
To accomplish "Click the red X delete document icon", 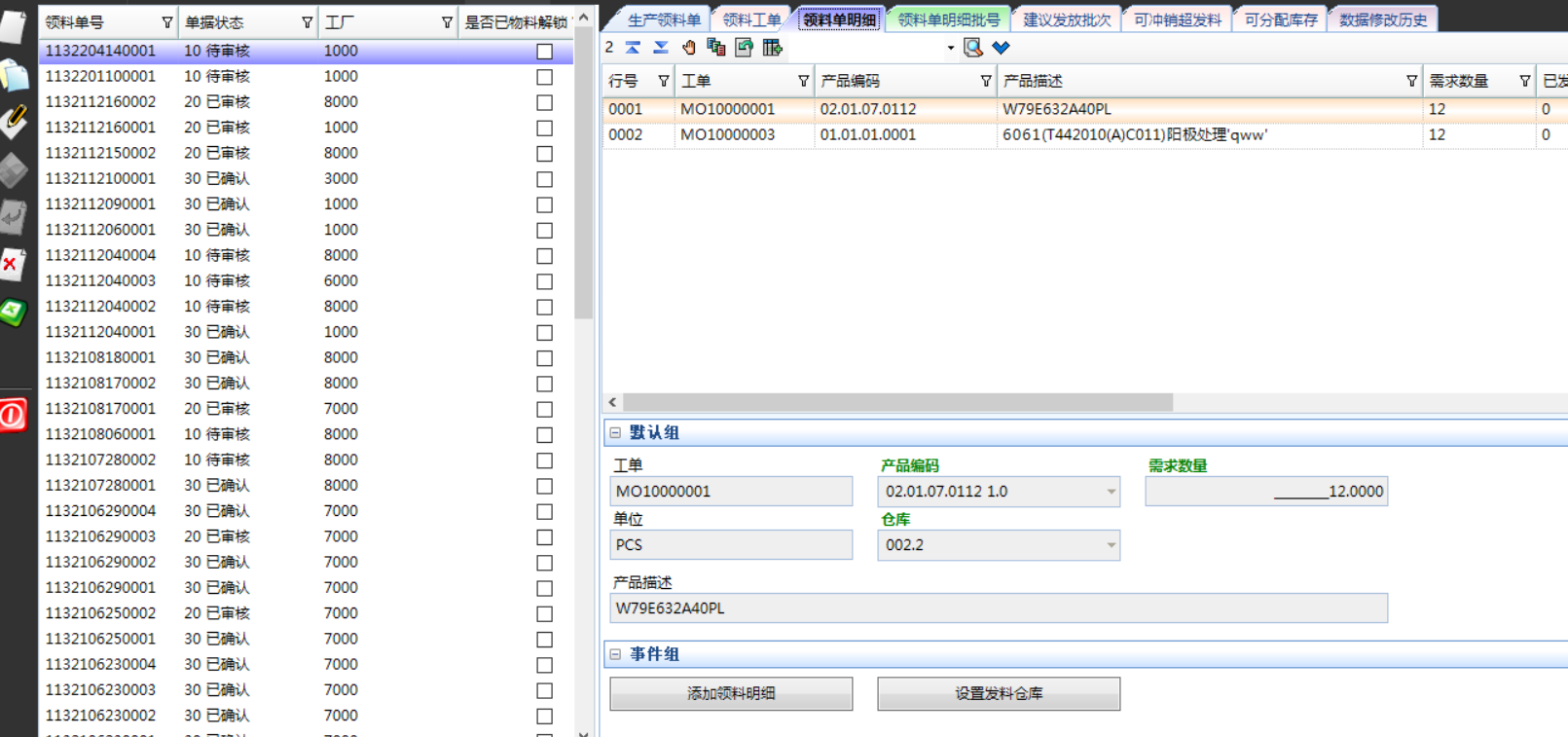I will [12, 264].
